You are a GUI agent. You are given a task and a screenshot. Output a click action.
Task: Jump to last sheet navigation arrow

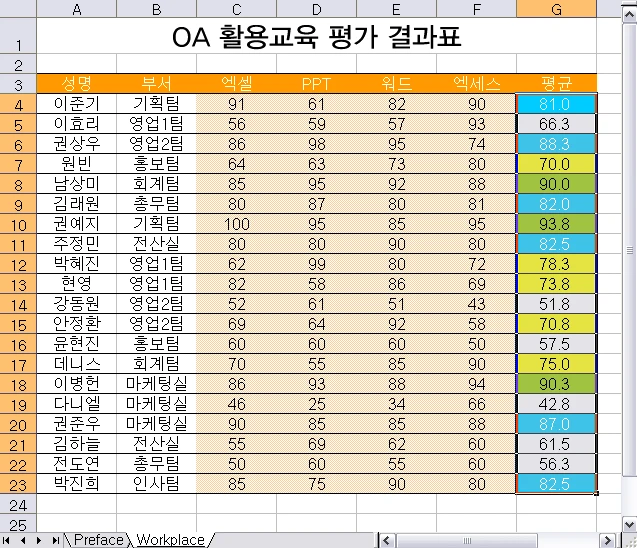coord(56,540)
